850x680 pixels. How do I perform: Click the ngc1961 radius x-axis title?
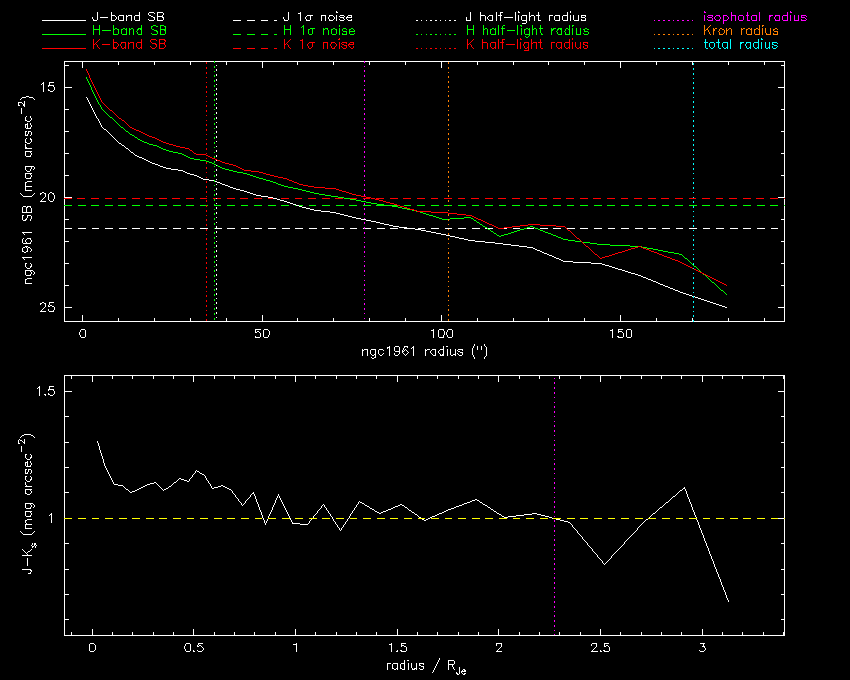click(424, 352)
